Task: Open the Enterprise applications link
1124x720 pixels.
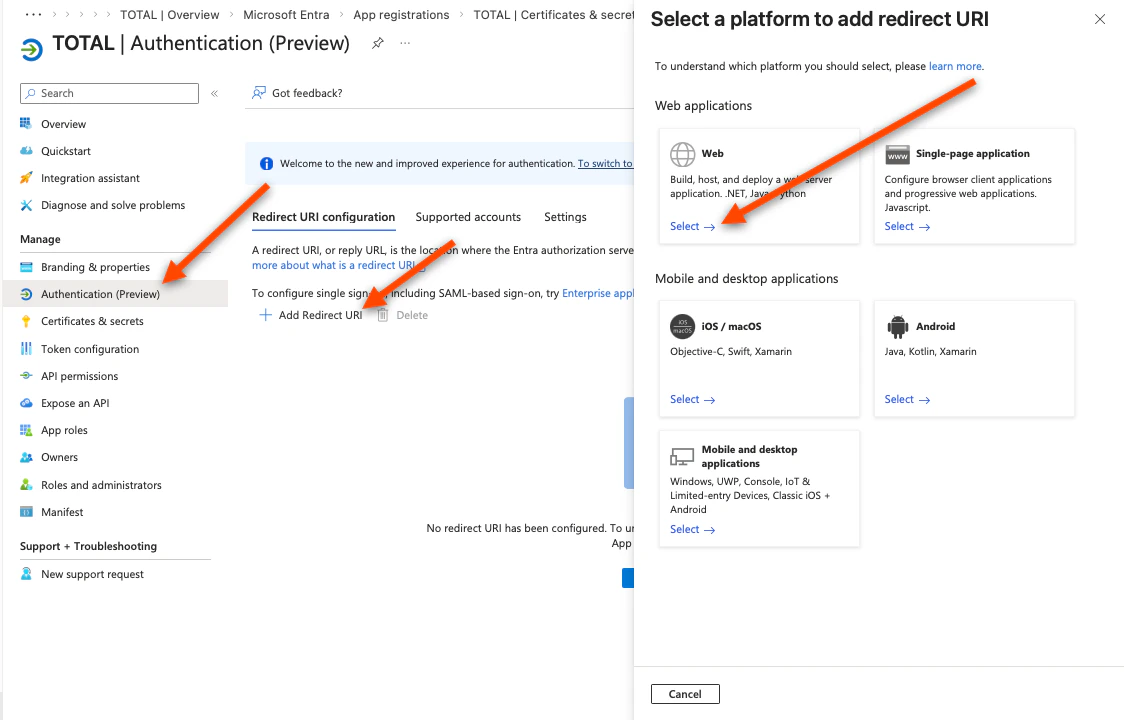Action: 598,293
